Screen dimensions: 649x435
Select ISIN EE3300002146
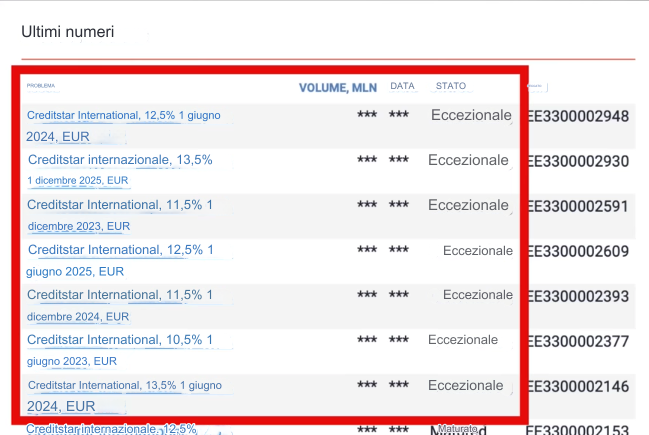click(578, 387)
